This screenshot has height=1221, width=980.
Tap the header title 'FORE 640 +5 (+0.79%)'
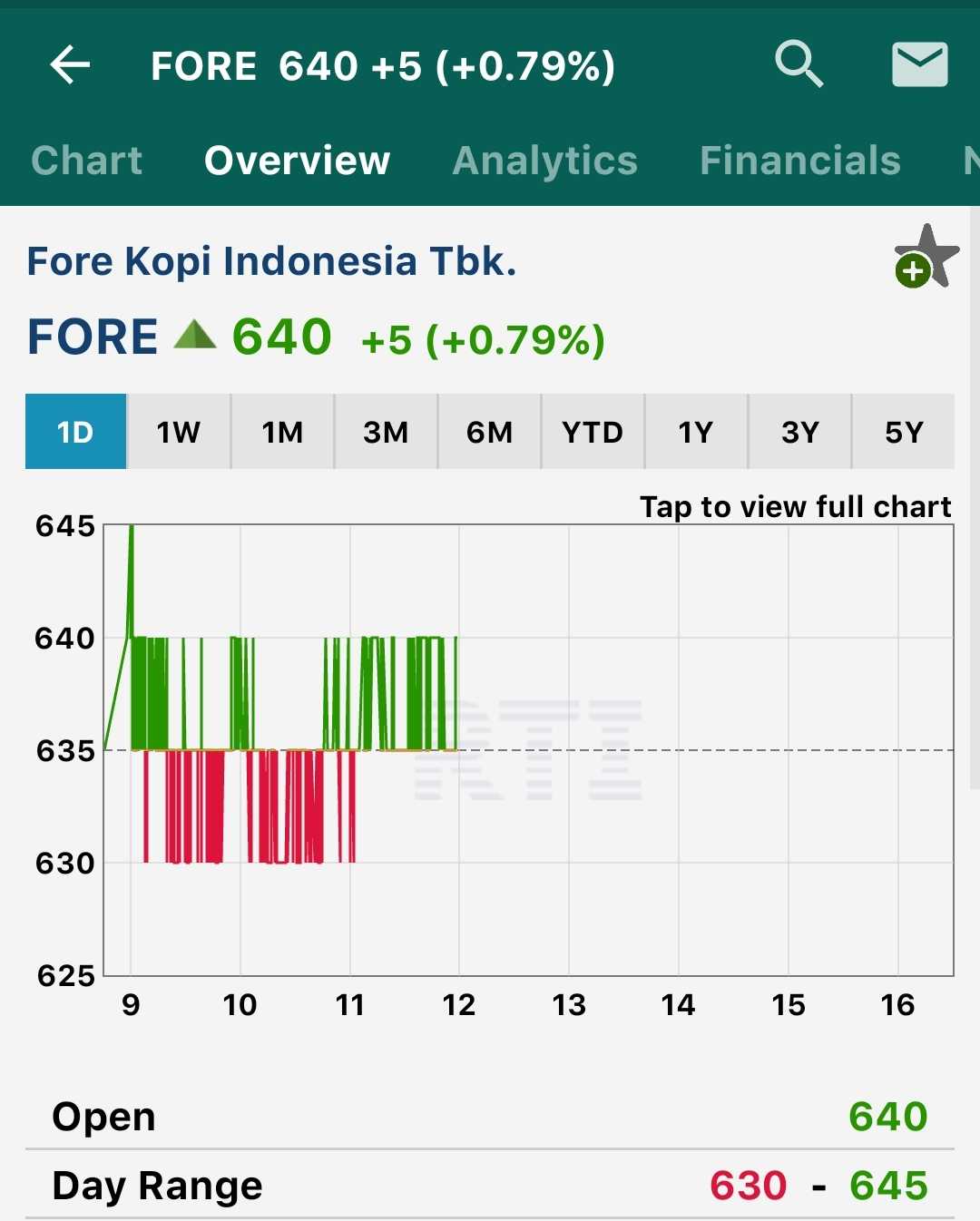[x=383, y=66]
